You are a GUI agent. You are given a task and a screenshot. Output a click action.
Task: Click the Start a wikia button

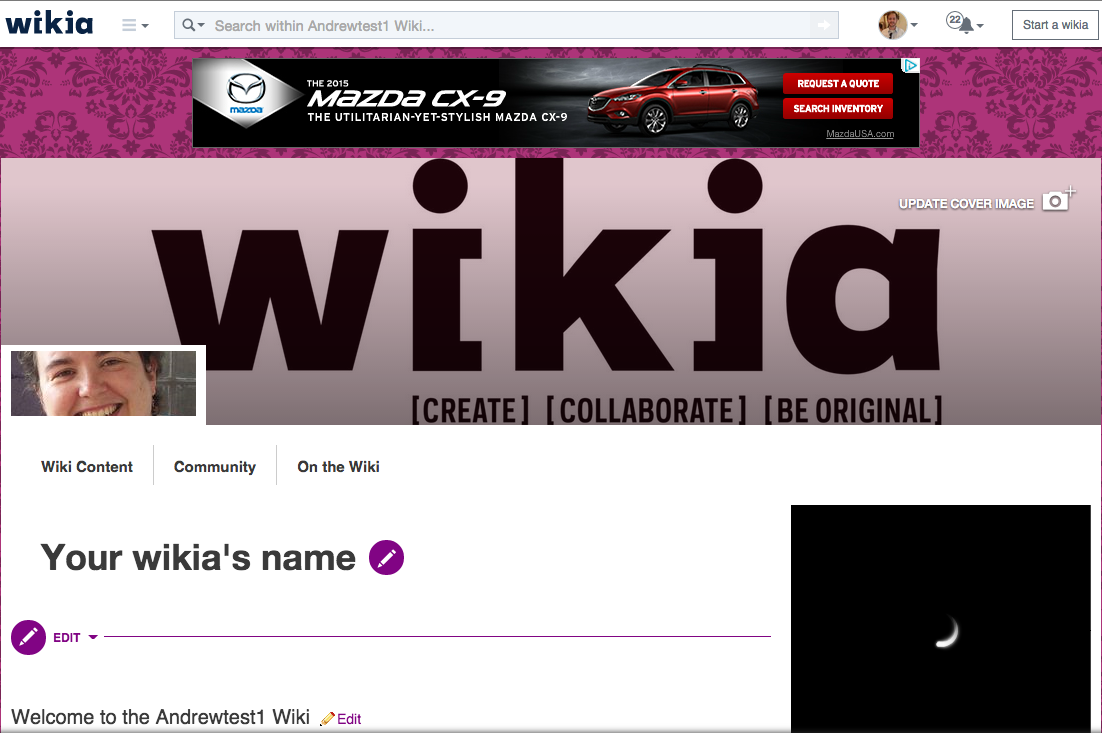pyautogui.click(x=1055, y=25)
